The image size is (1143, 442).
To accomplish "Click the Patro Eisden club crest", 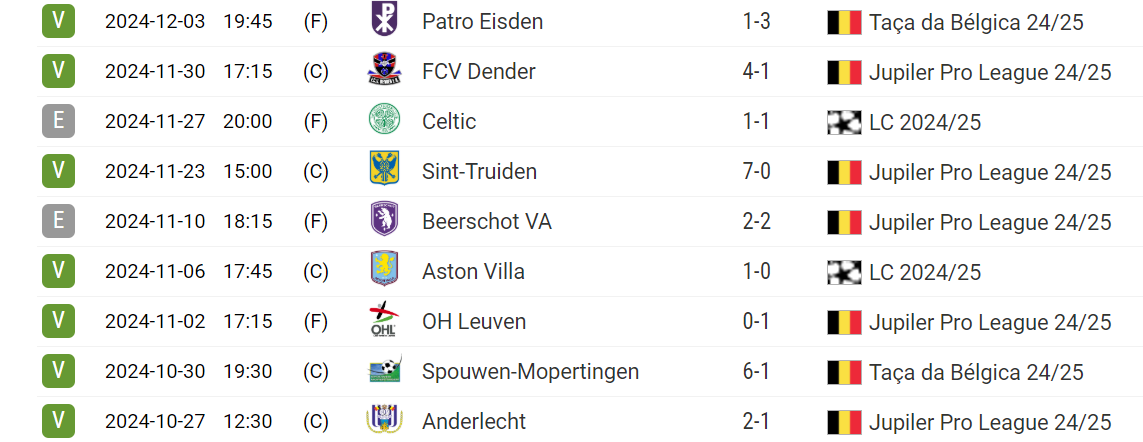I will [x=384, y=21].
